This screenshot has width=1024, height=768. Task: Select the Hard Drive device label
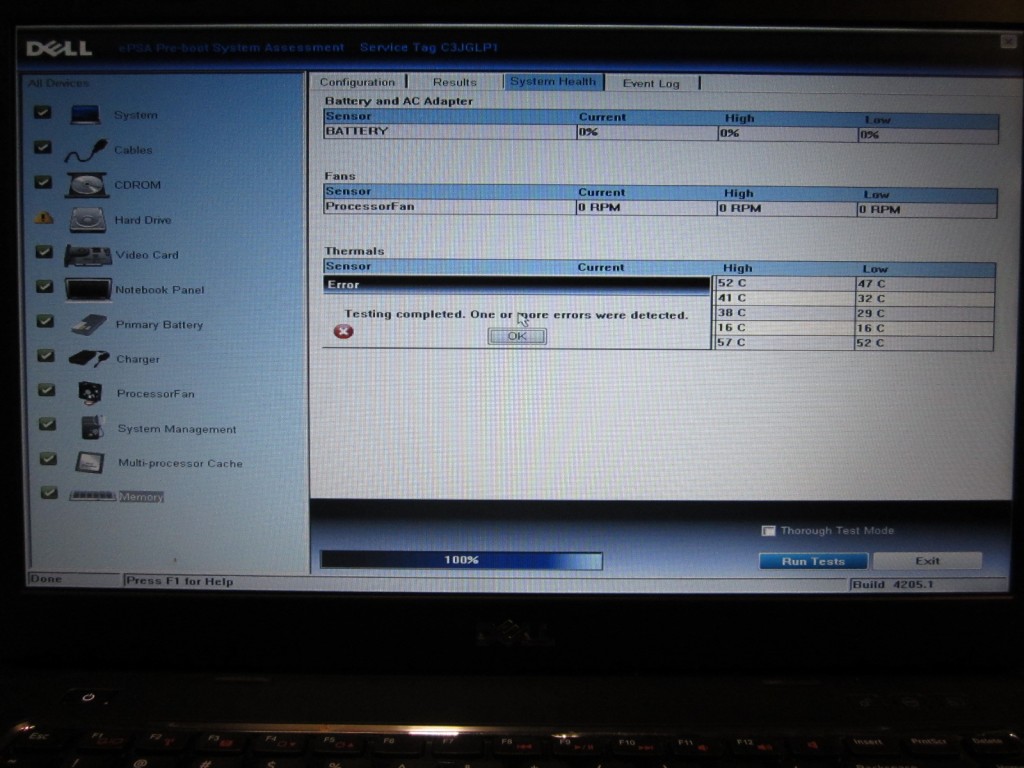pyautogui.click(x=143, y=220)
